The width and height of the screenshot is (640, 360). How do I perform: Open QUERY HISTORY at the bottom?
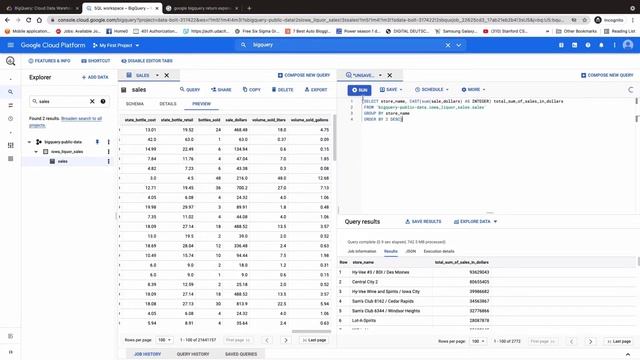click(193, 354)
